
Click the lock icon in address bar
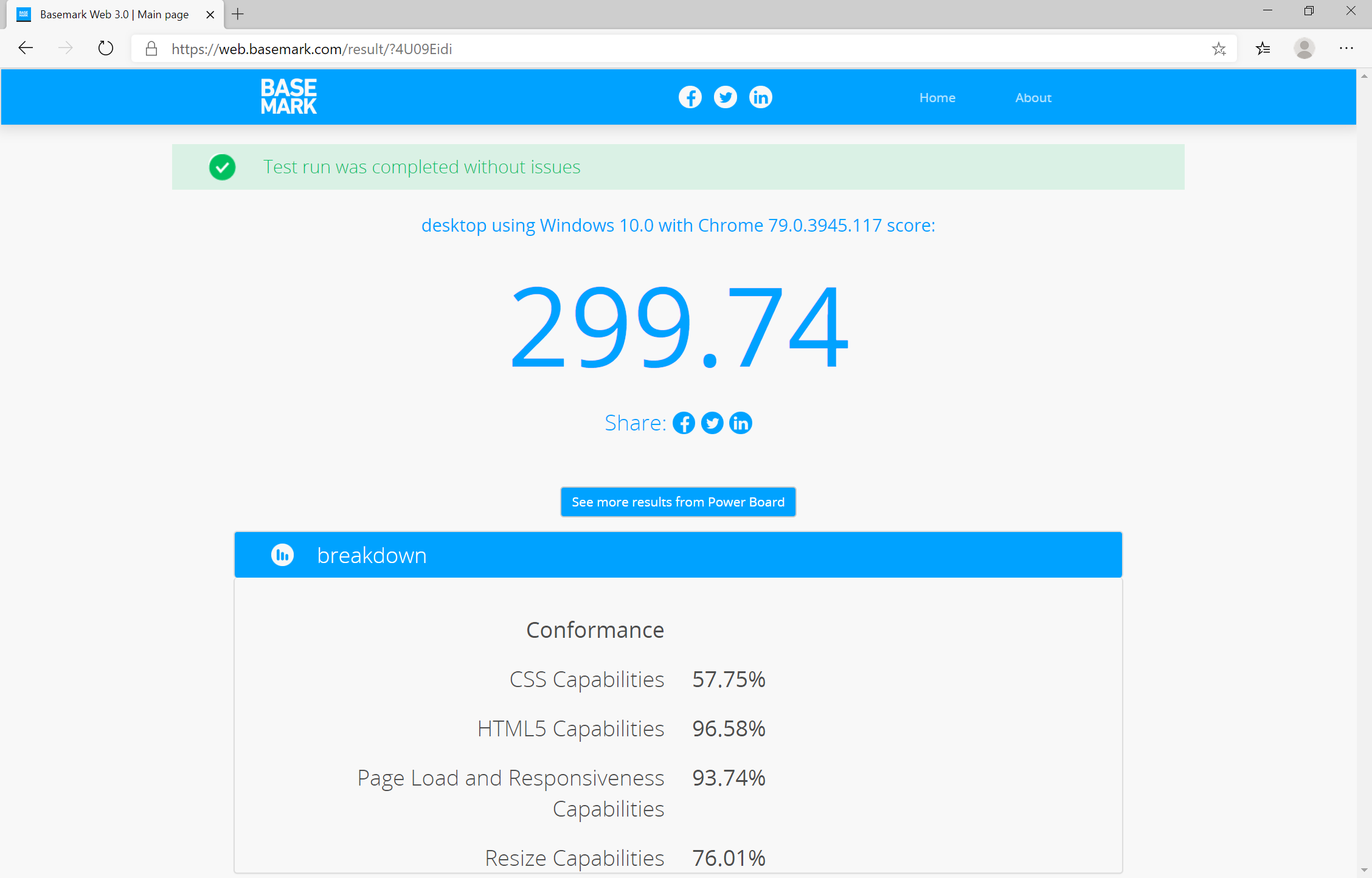tap(151, 49)
